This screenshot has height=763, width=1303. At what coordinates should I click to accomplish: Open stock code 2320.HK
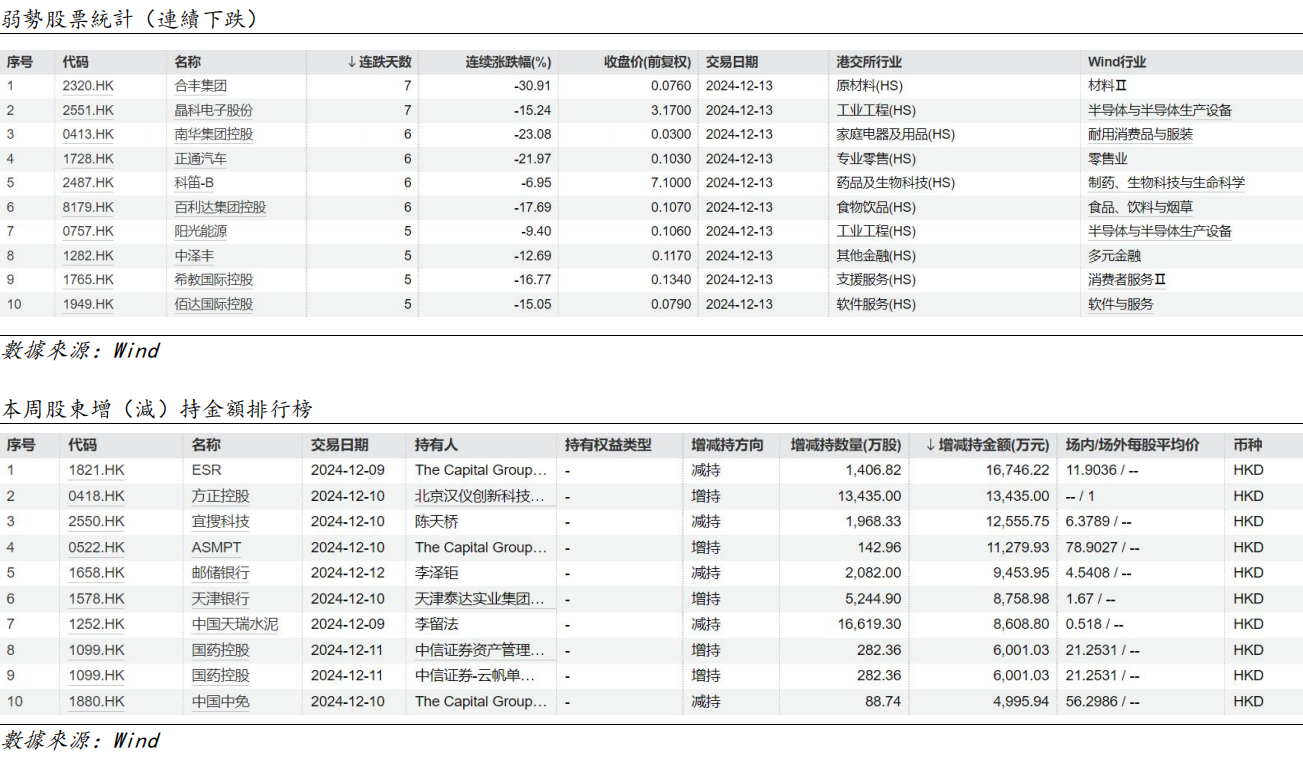(x=88, y=86)
